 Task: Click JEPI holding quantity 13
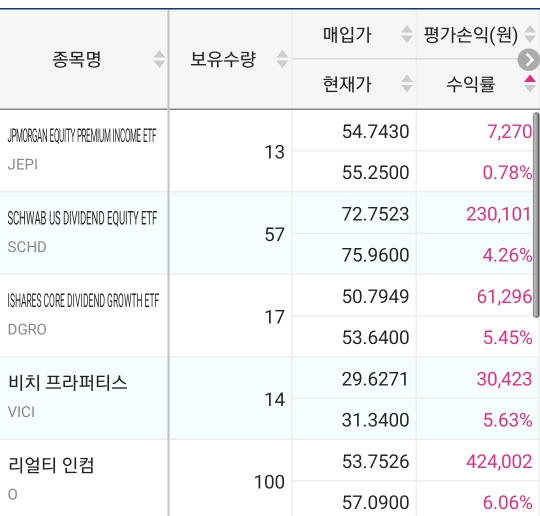pos(274,152)
